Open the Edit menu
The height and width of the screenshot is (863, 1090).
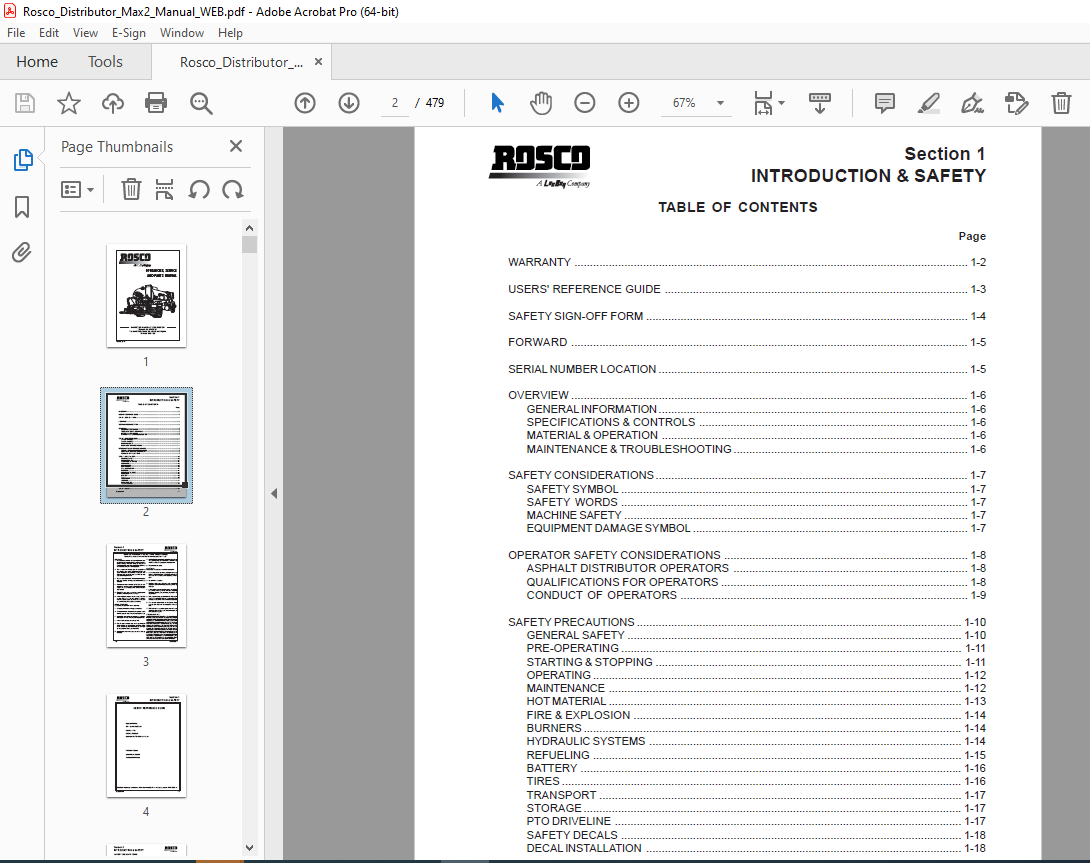coord(49,33)
